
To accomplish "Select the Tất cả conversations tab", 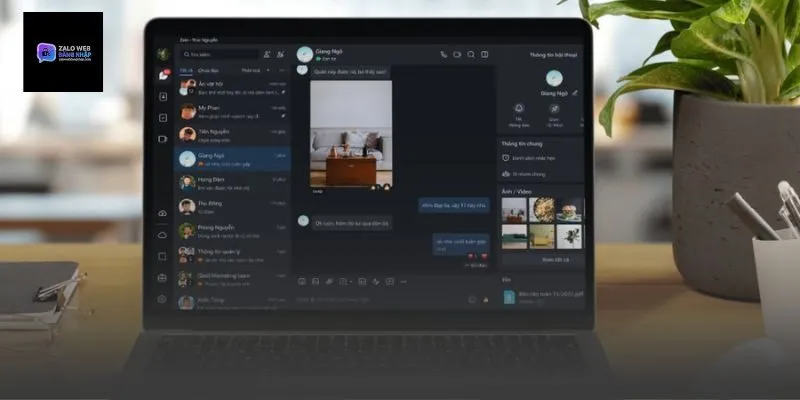I will click(185, 70).
